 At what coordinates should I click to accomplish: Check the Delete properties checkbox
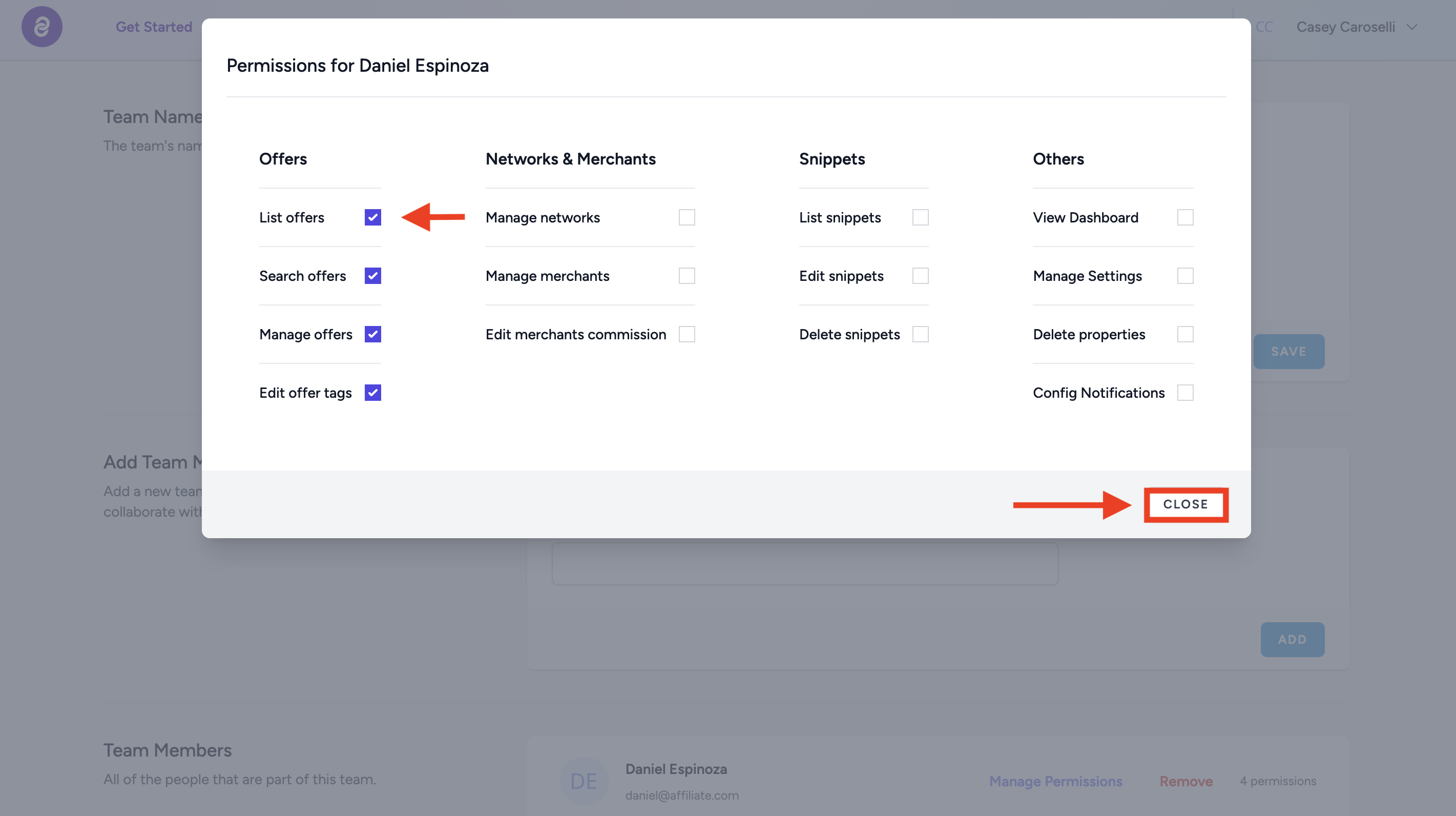click(x=1185, y=334)
